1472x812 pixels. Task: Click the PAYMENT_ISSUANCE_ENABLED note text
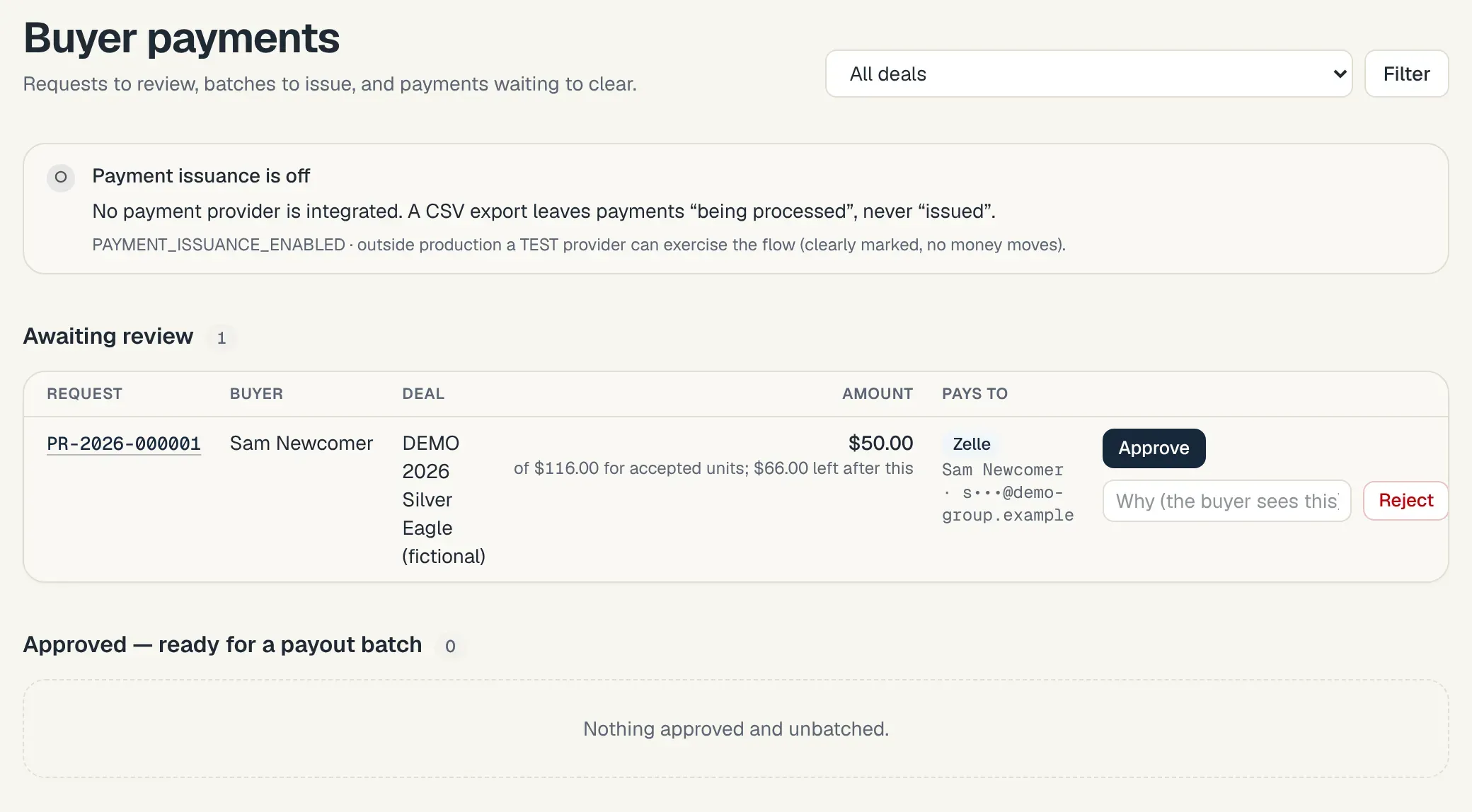click(579, 245)
